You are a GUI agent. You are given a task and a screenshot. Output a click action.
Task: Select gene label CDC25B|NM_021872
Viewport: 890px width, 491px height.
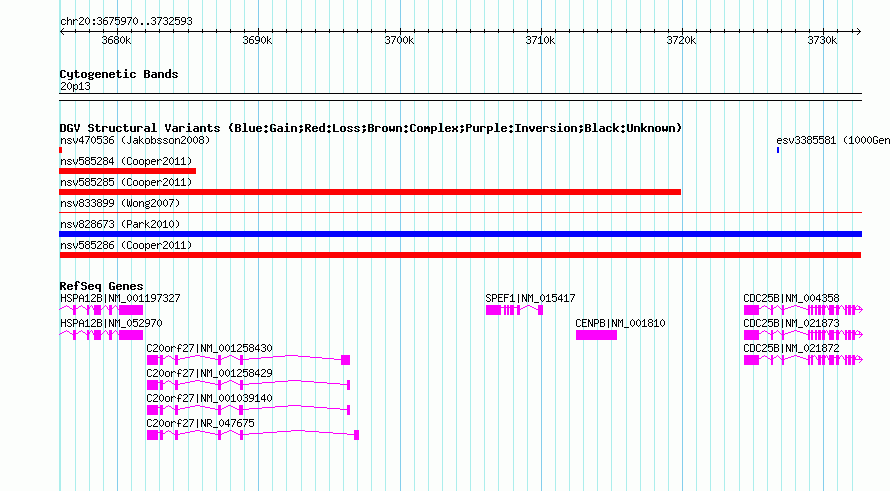pyautogui.click(x=791, y=348)
